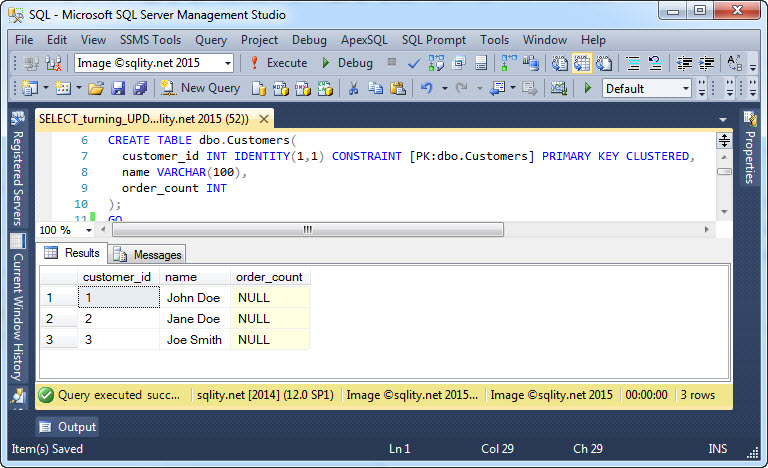The width and height of the screenshot is (768, 468).
Task: Open the SQL Prompt menu
Action: [x=434, y=40]
